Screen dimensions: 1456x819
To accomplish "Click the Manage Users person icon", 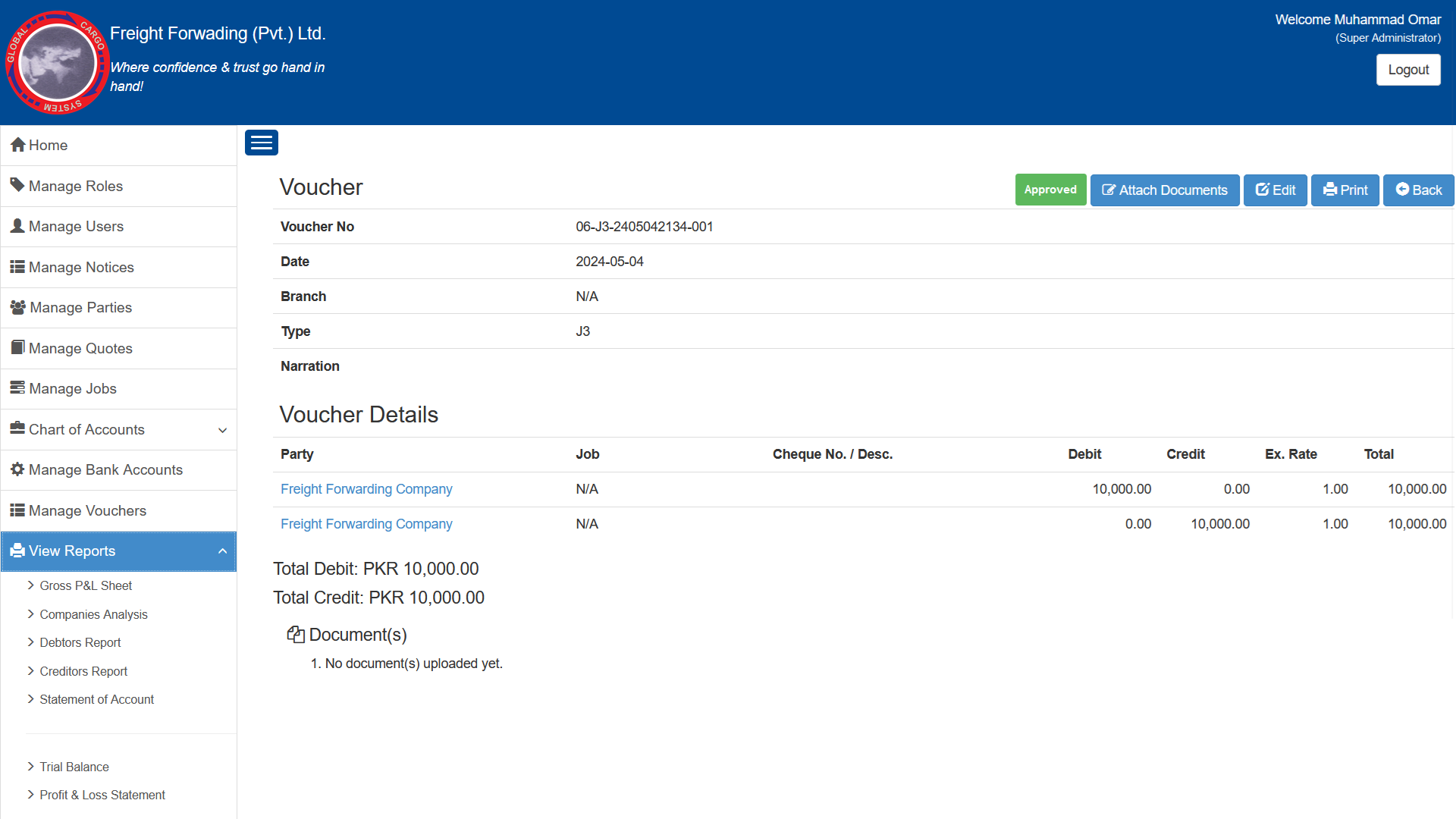I will (x=17, y=226).
